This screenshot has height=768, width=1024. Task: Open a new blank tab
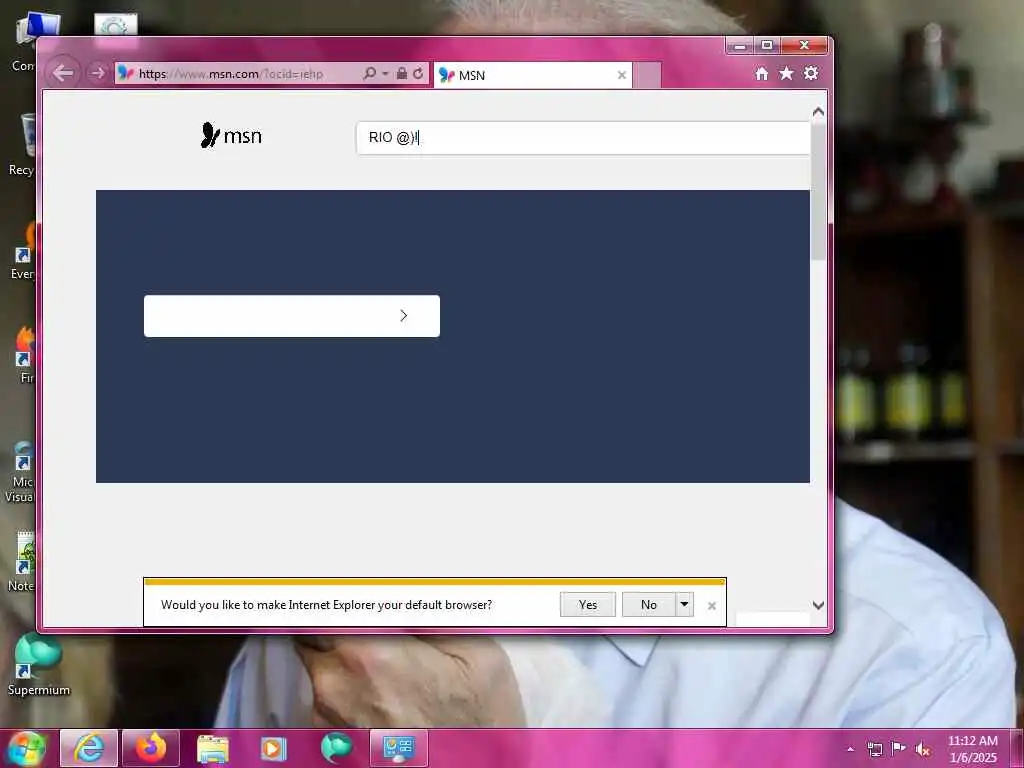647,75
